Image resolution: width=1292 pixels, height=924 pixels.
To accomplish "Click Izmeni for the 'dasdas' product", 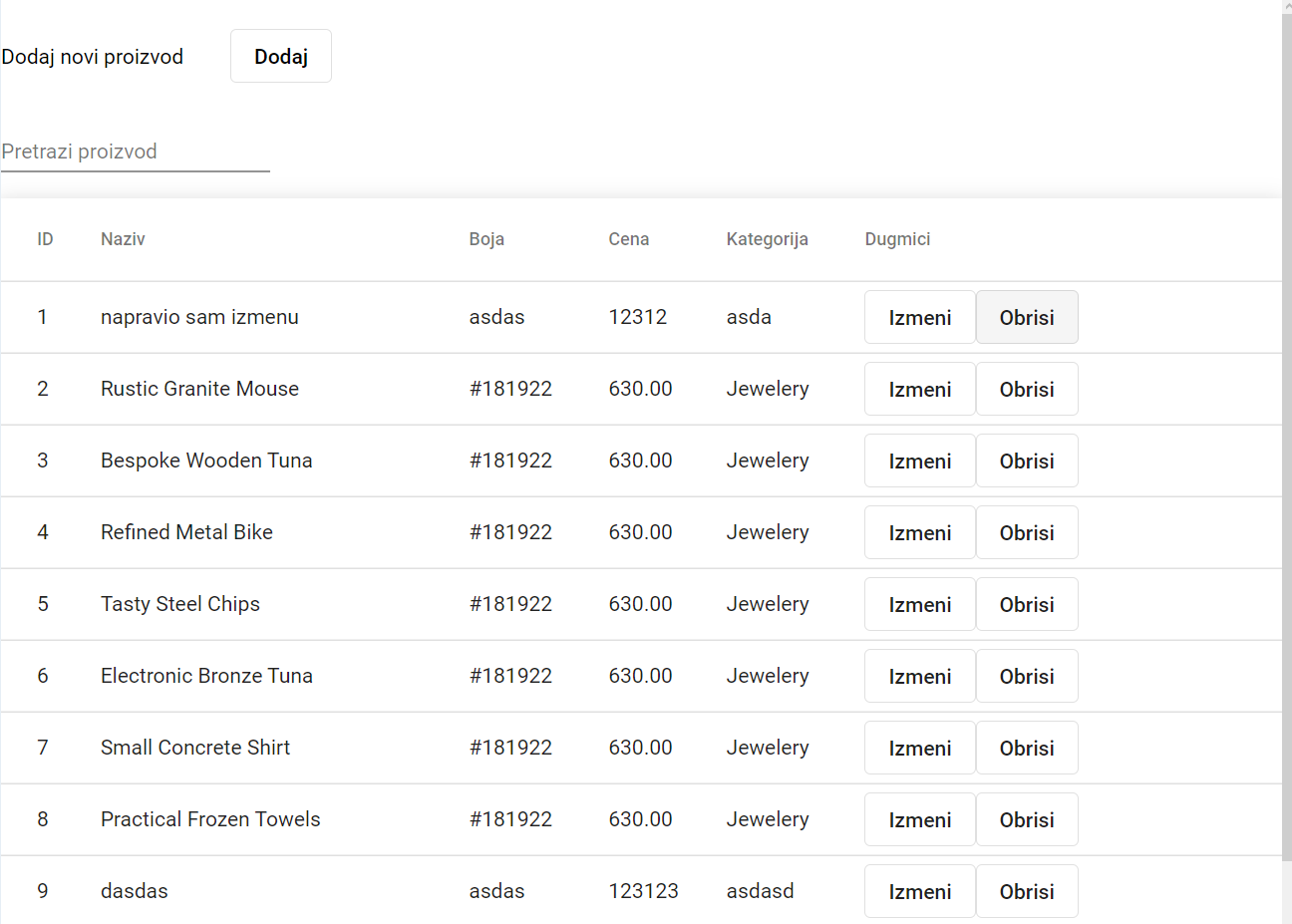I will [919, 891].
